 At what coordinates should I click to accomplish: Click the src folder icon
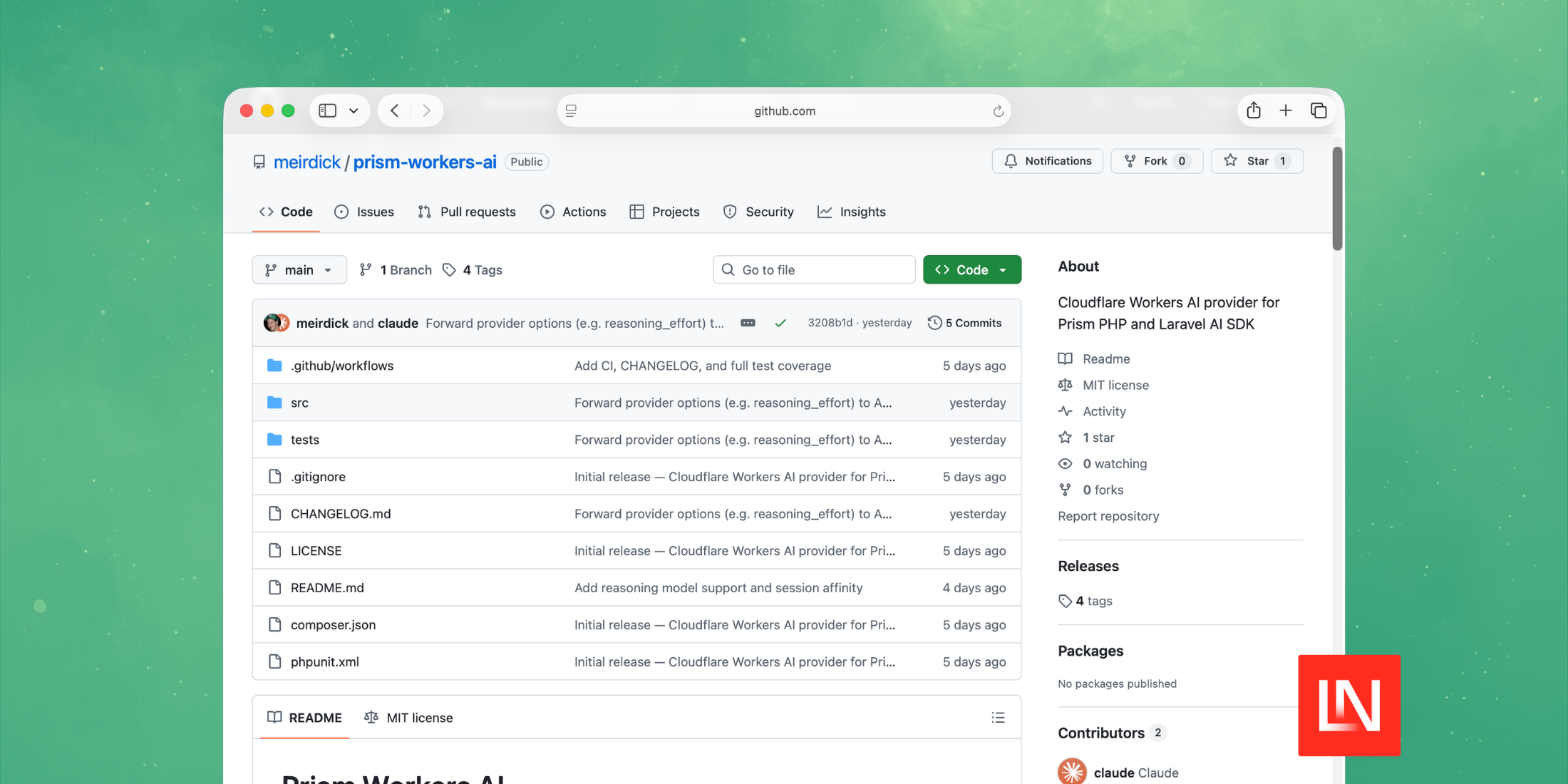tap(275, 402)
